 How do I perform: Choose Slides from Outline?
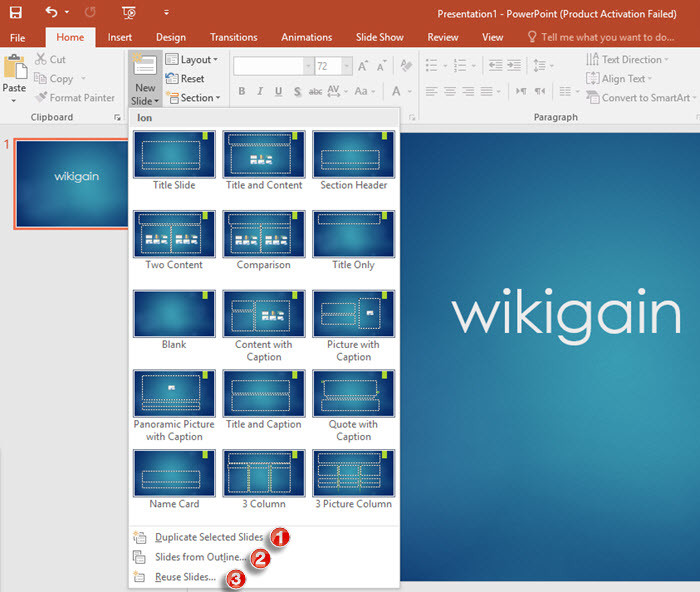[200, 557]
